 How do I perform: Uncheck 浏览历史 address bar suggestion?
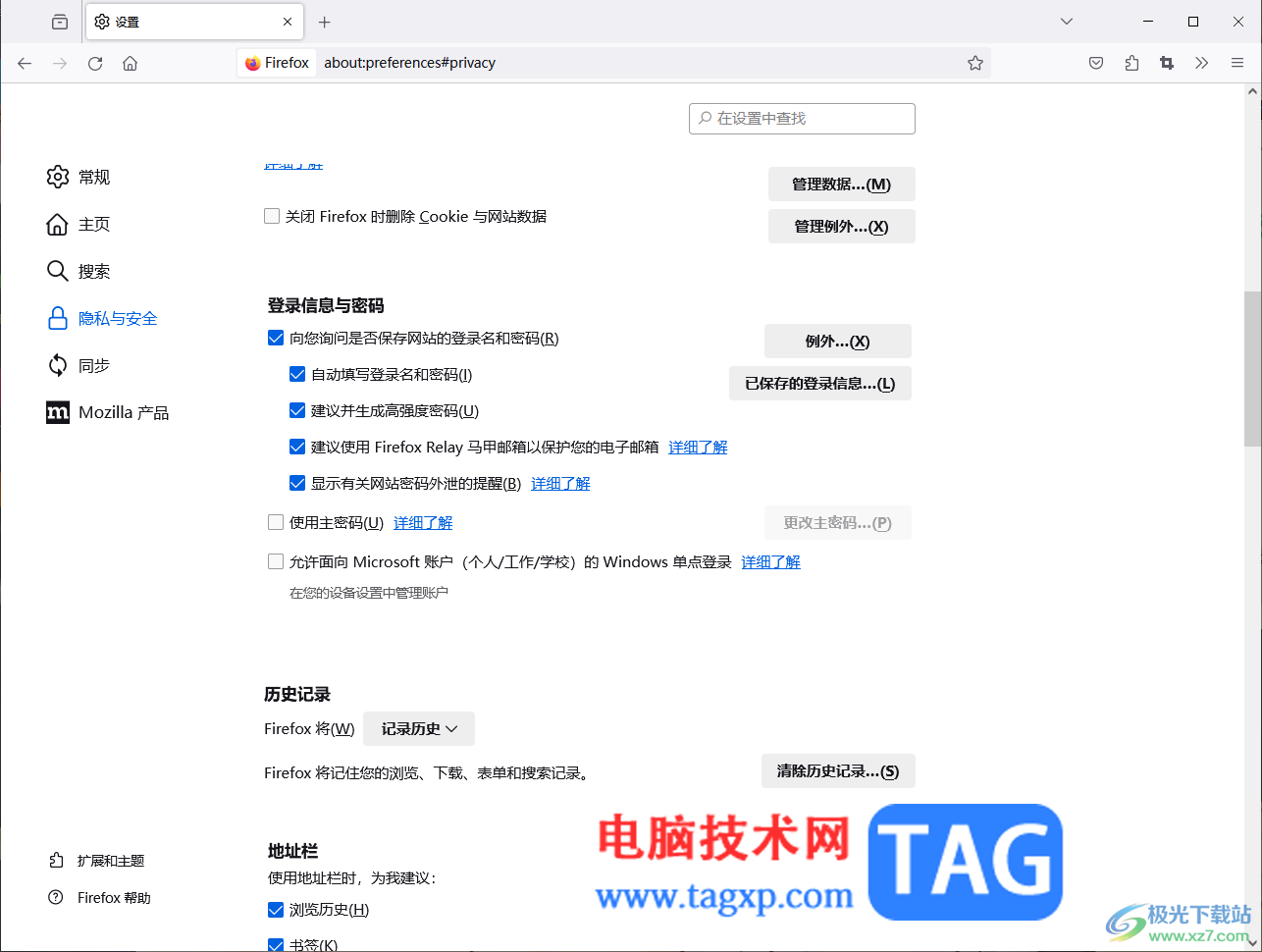tap(276, 910)
